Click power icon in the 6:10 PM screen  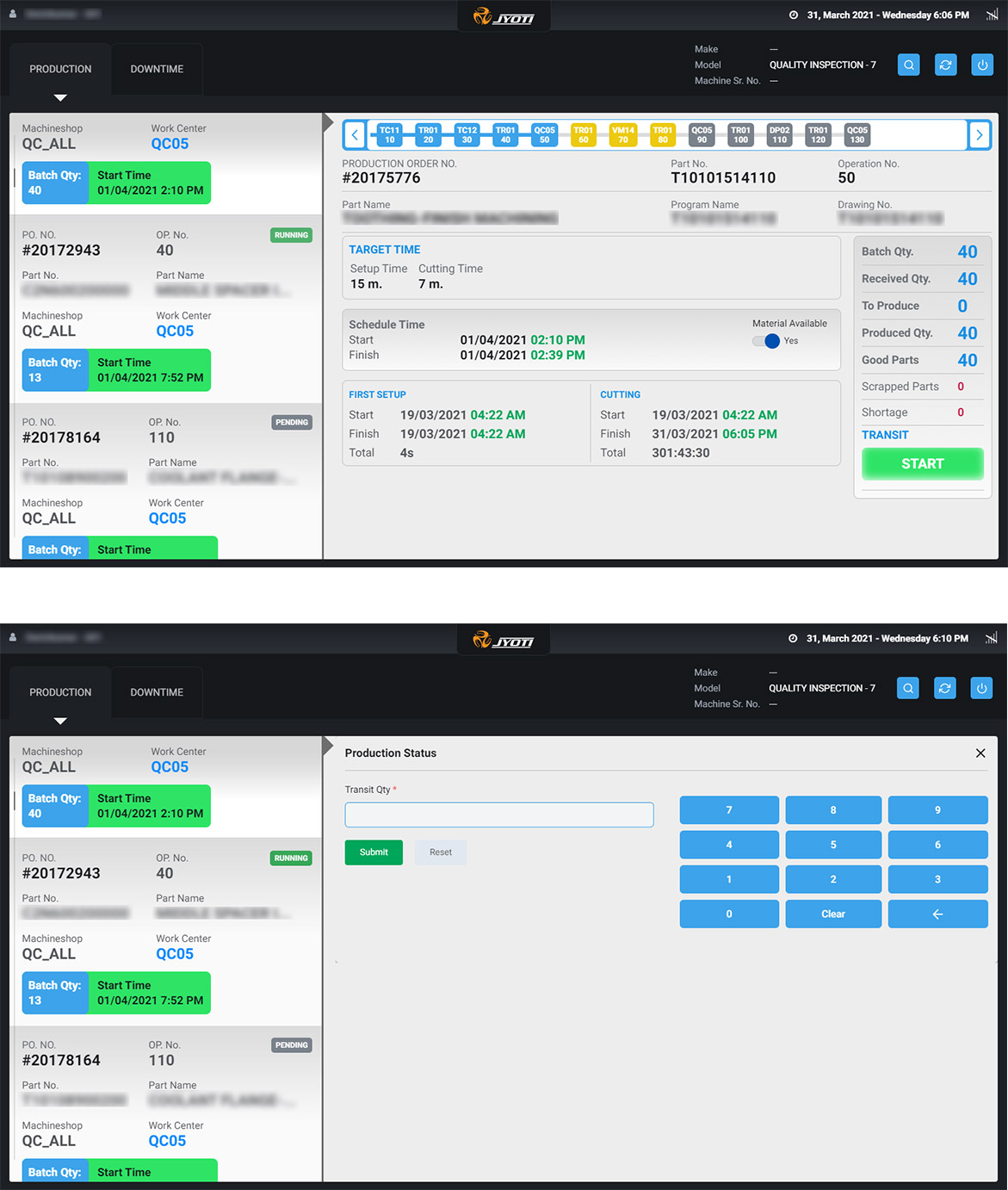(x=981, y=688)
